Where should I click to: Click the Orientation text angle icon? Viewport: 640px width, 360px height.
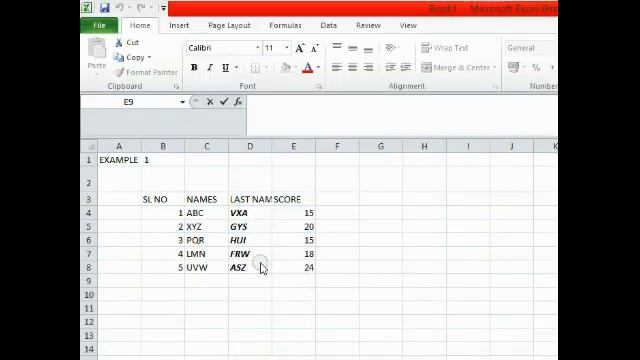pyautogui.click(x=390, y=48)
